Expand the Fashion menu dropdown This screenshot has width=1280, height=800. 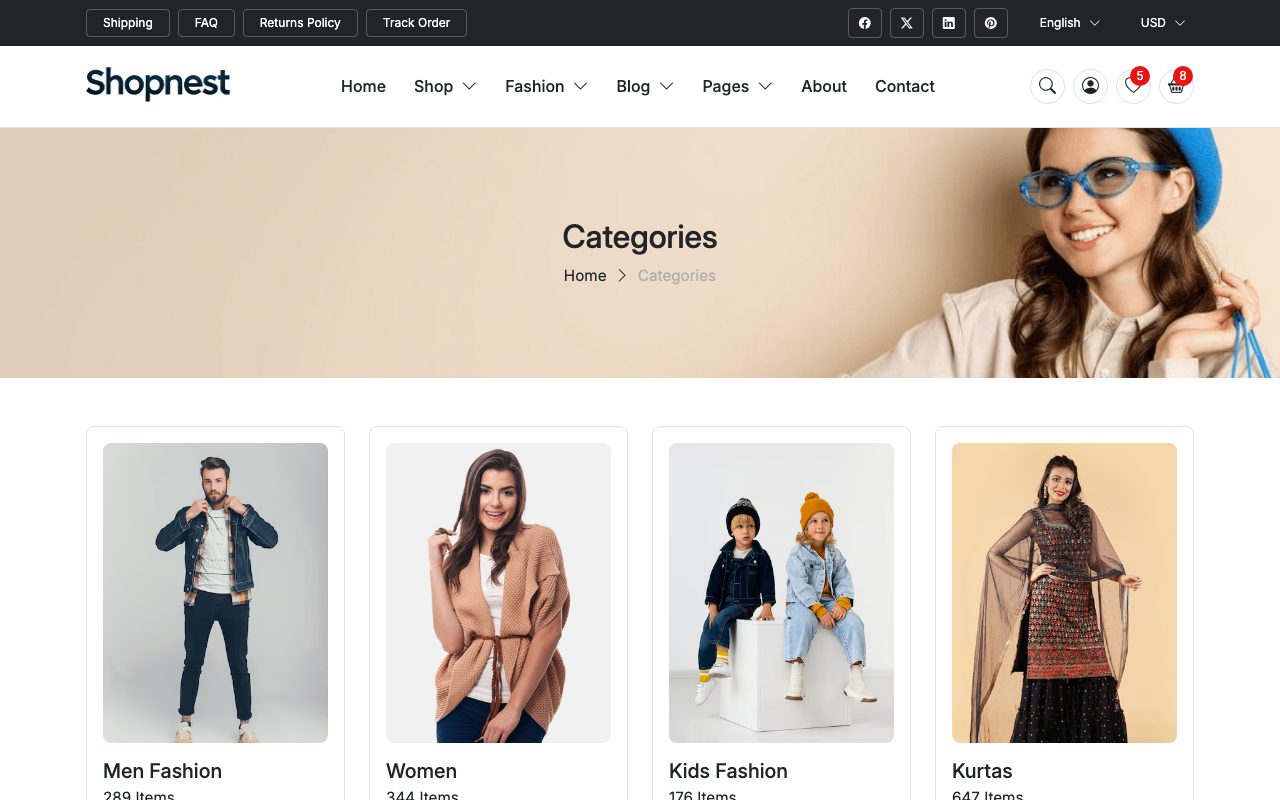coord(546,86)
